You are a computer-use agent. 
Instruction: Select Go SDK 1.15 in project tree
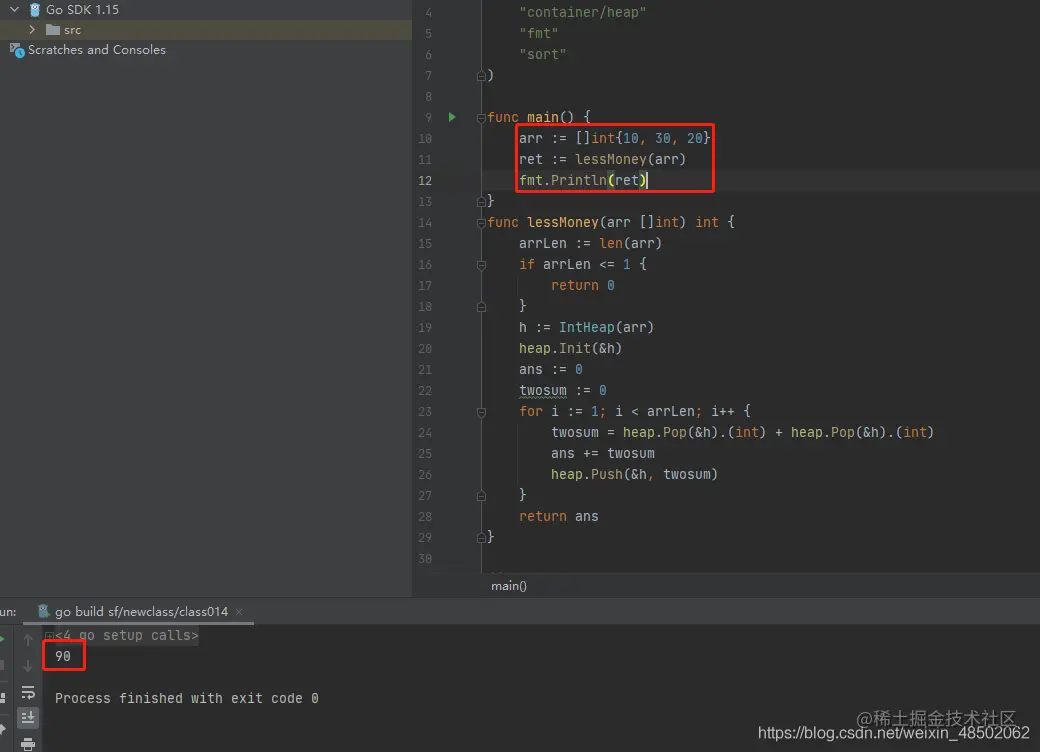click(82, 10)
